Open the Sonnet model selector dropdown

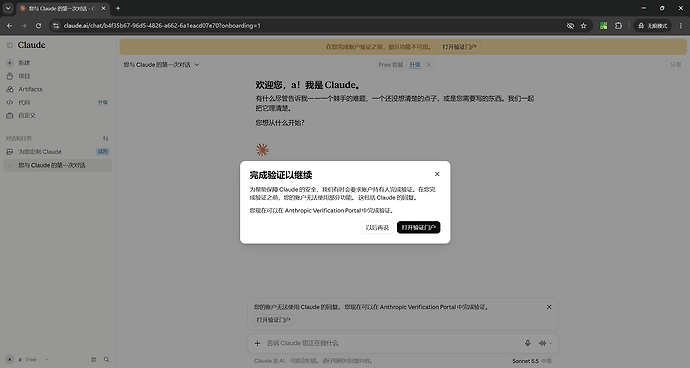click(531, 361)
